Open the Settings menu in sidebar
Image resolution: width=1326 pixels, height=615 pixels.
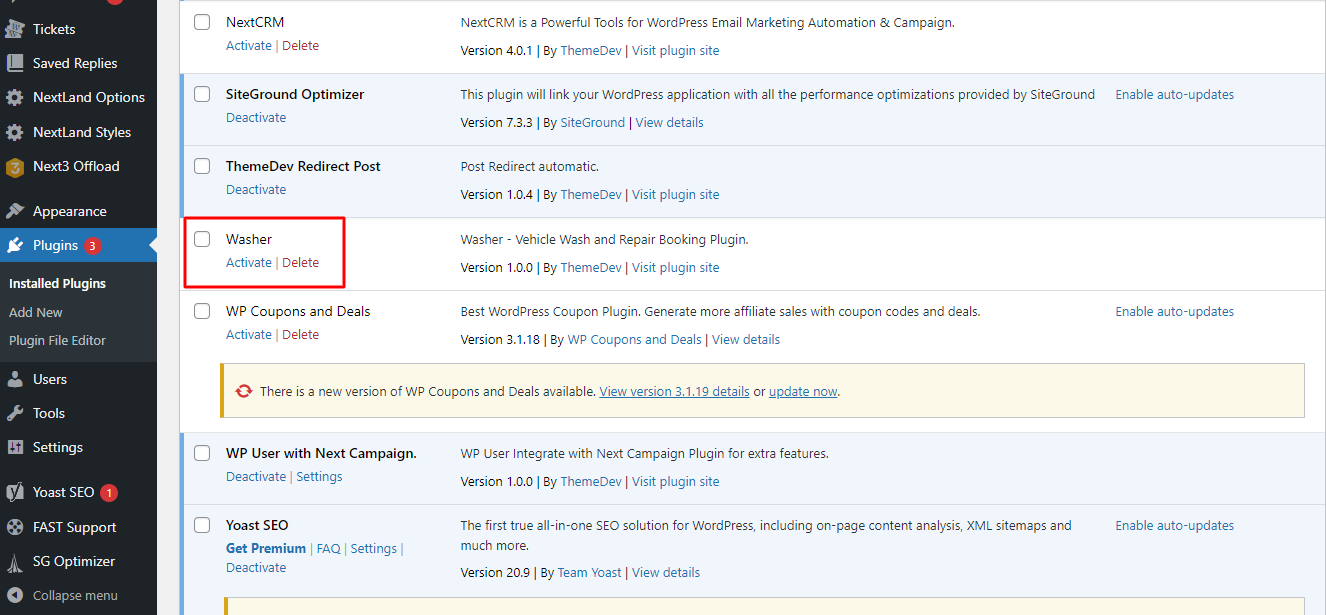(57, 448)
